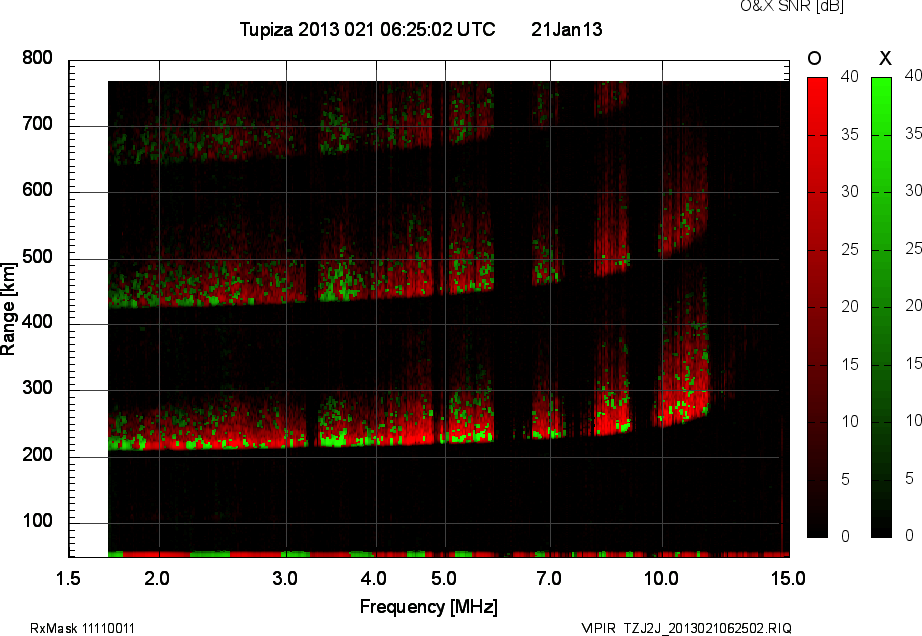Click the red O-mode SNR color bar
922x636 pixels.
pyautogui.click(x=817, y=307)
